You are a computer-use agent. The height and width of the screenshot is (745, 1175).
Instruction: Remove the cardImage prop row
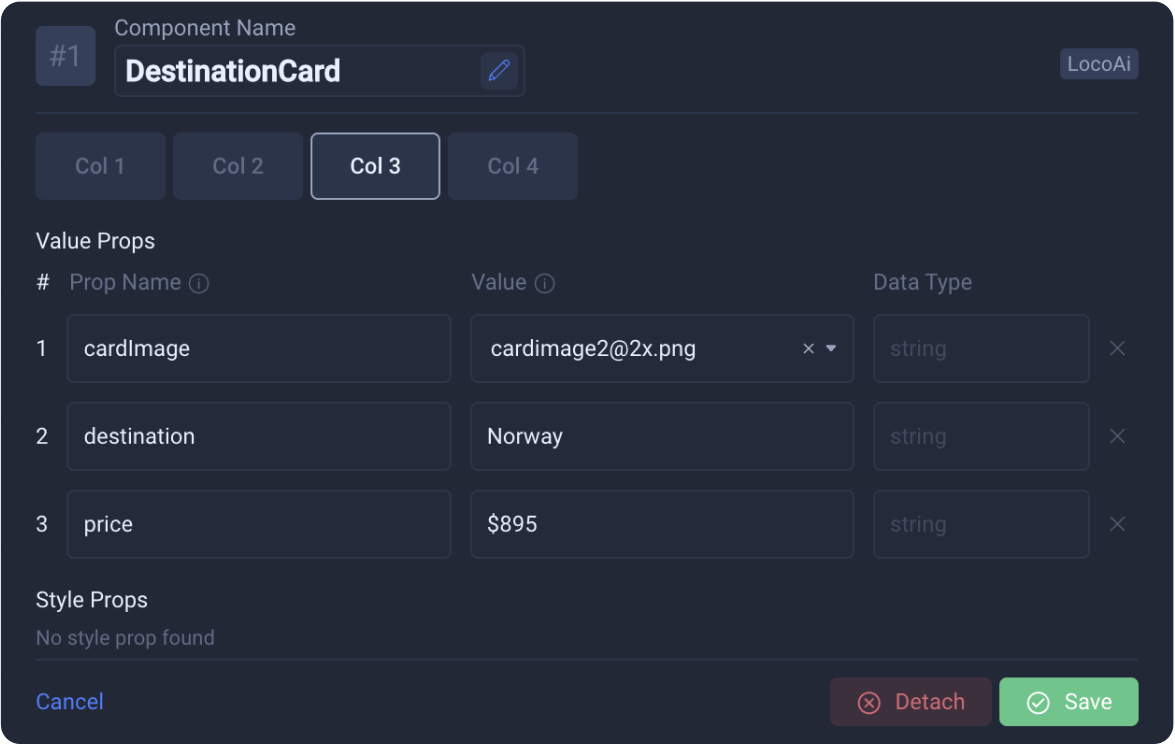point(1117,349)
